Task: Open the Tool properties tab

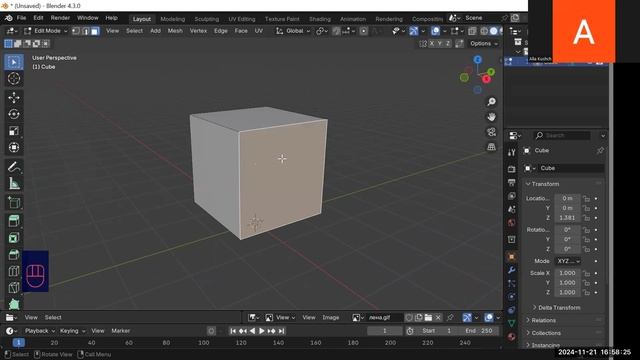Action: click(511, 153)
